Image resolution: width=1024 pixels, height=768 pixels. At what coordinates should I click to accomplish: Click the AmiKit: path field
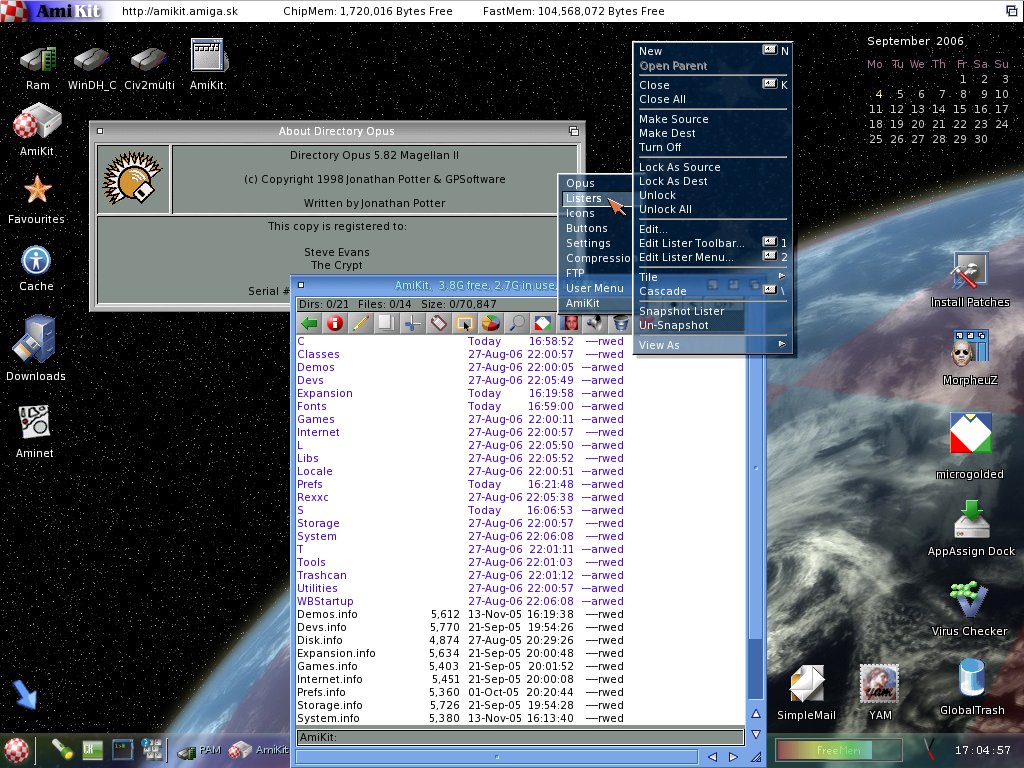pyautogui.click(x=520, y=737)
